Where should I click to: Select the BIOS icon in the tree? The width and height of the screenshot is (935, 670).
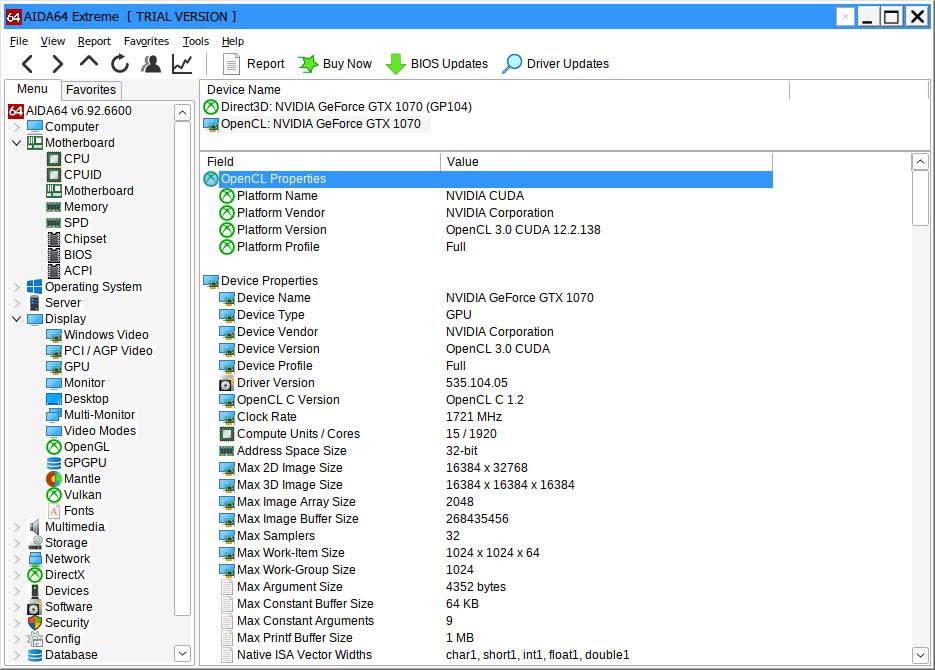pos(54,255)
